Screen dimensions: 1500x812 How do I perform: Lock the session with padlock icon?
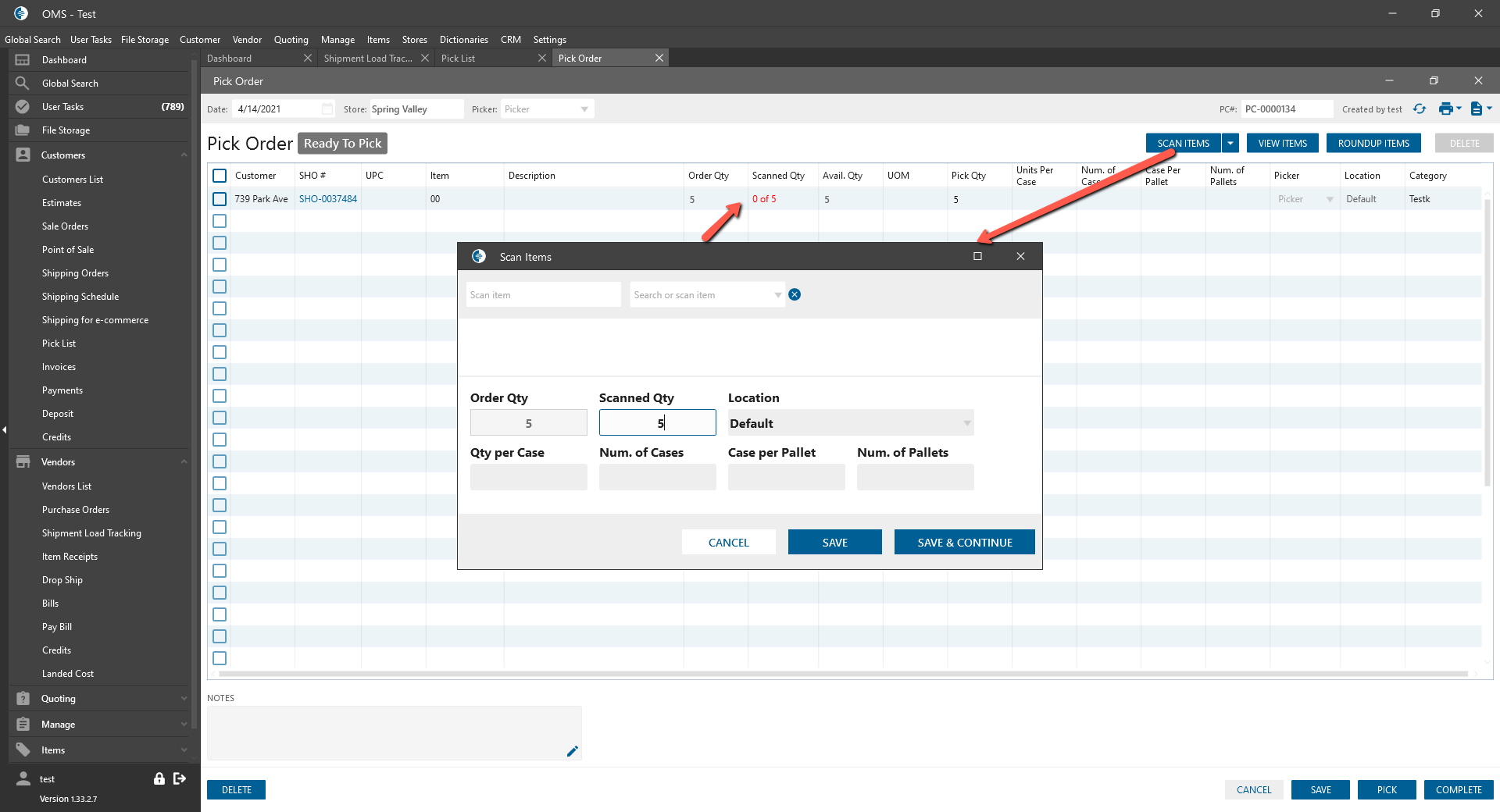click(159, 778)
